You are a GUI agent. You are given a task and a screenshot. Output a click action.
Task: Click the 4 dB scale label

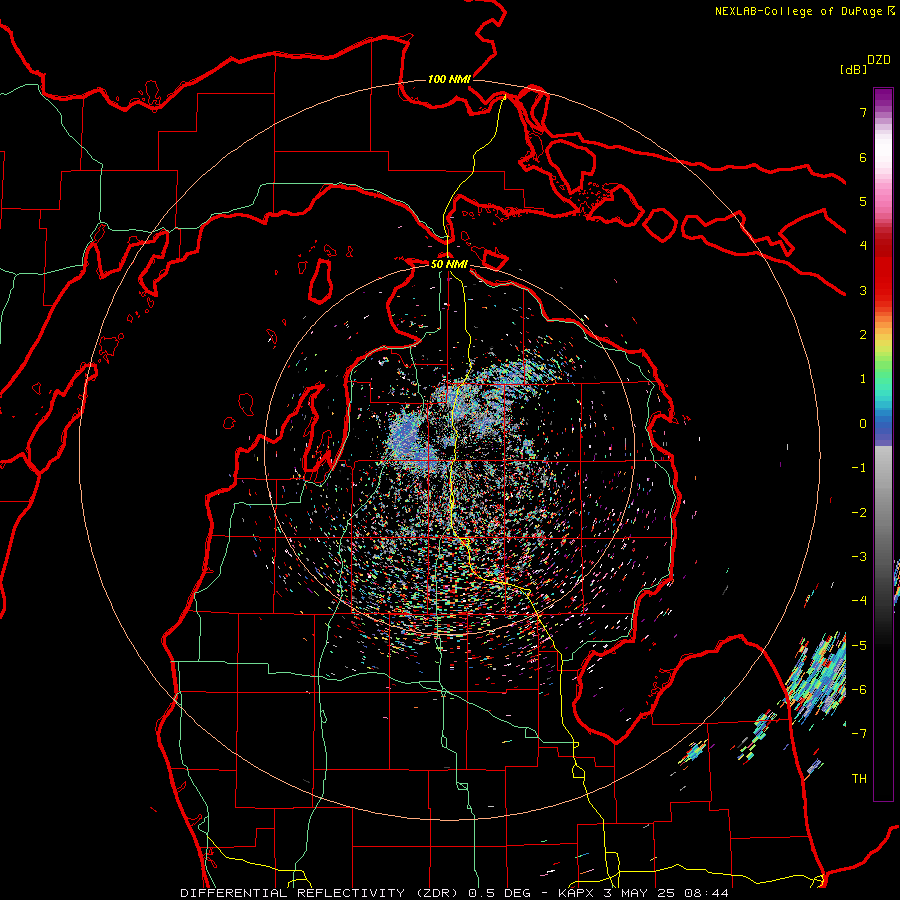[x=863, y=246]
